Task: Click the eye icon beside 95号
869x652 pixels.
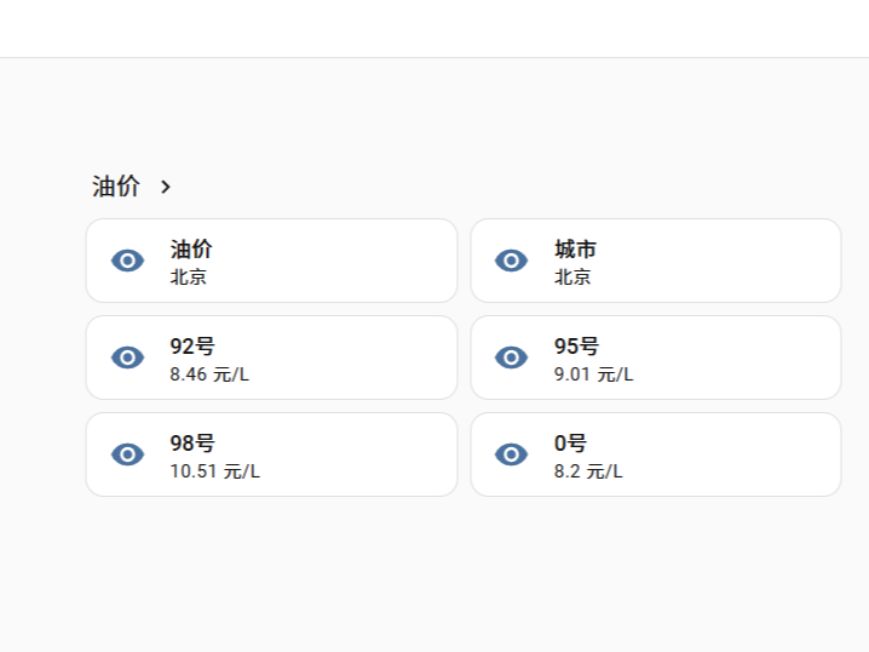Action: [x=512, y=358]
